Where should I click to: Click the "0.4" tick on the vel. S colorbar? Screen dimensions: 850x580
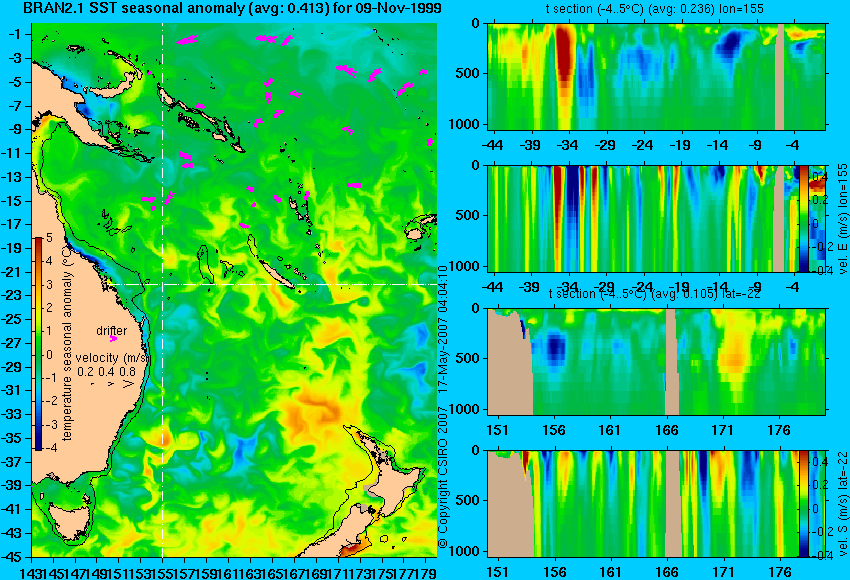point(819,461)
